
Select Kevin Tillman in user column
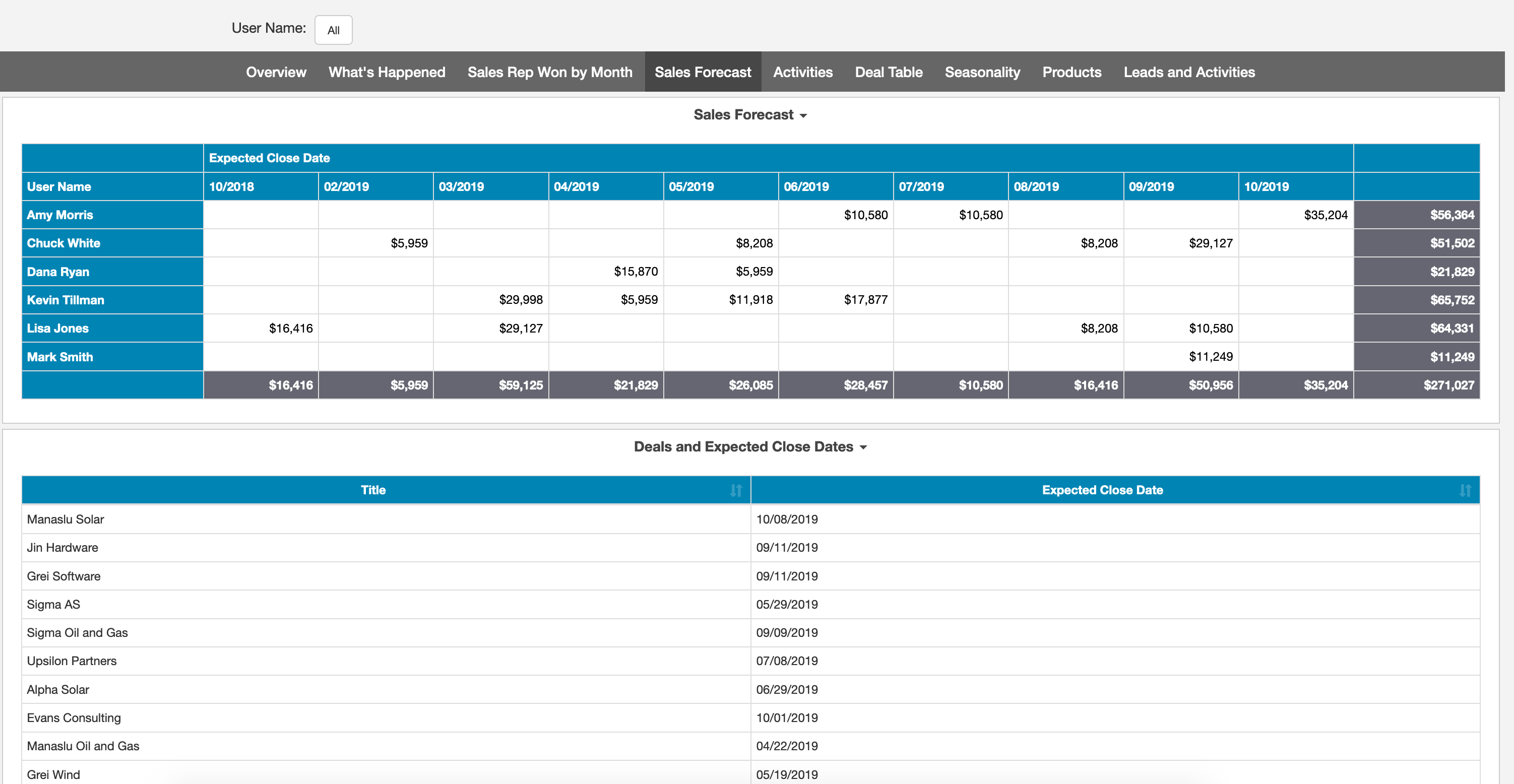pos(65,300)
